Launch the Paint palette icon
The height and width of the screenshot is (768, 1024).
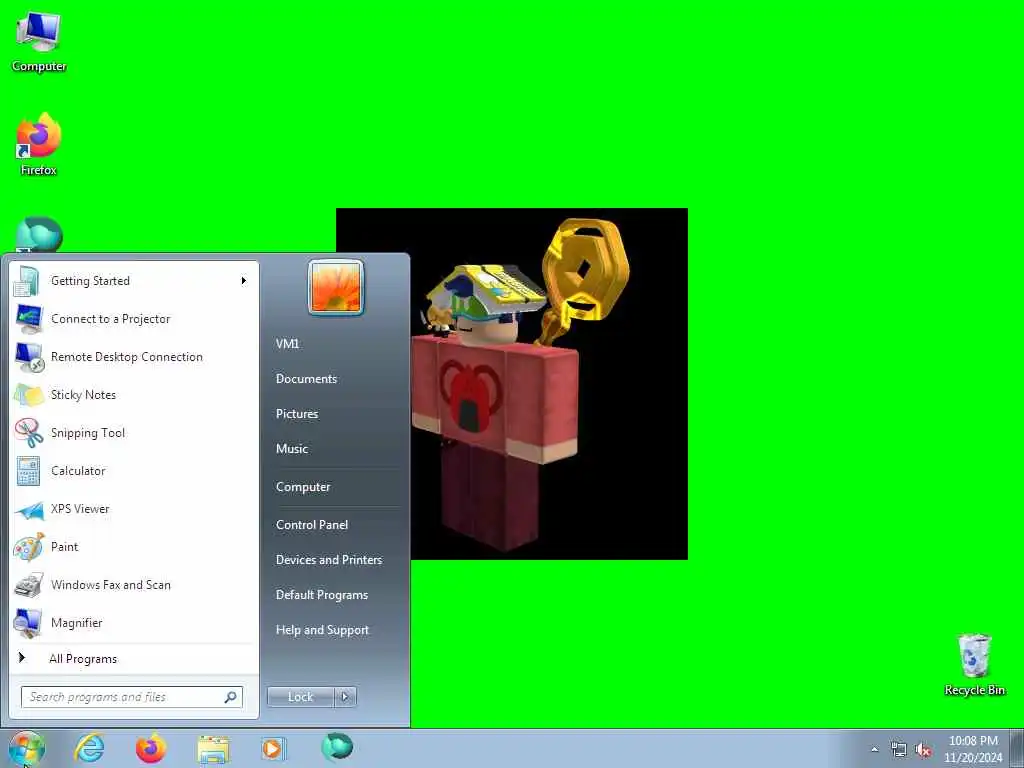[29, 547]
